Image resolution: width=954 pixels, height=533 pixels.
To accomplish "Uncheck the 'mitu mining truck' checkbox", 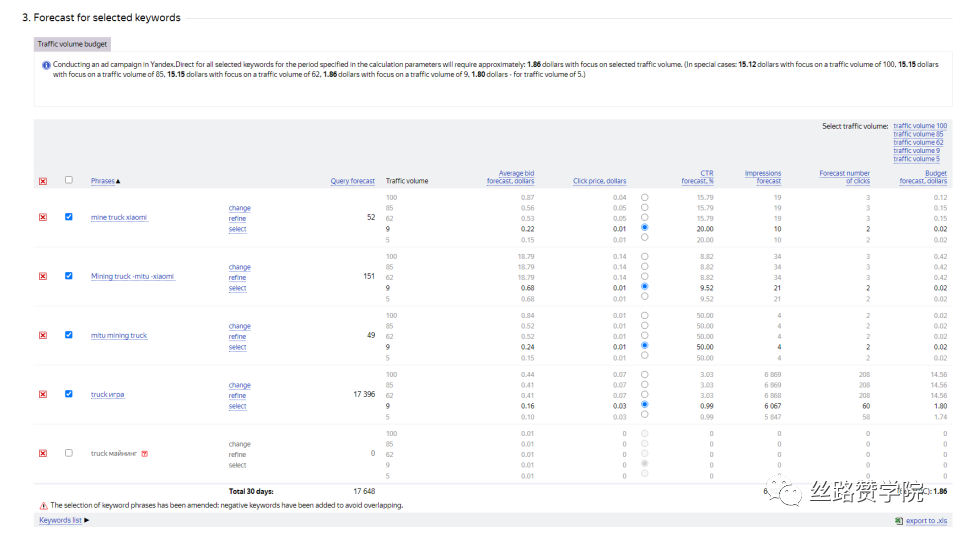I will (x=69, y=335).
